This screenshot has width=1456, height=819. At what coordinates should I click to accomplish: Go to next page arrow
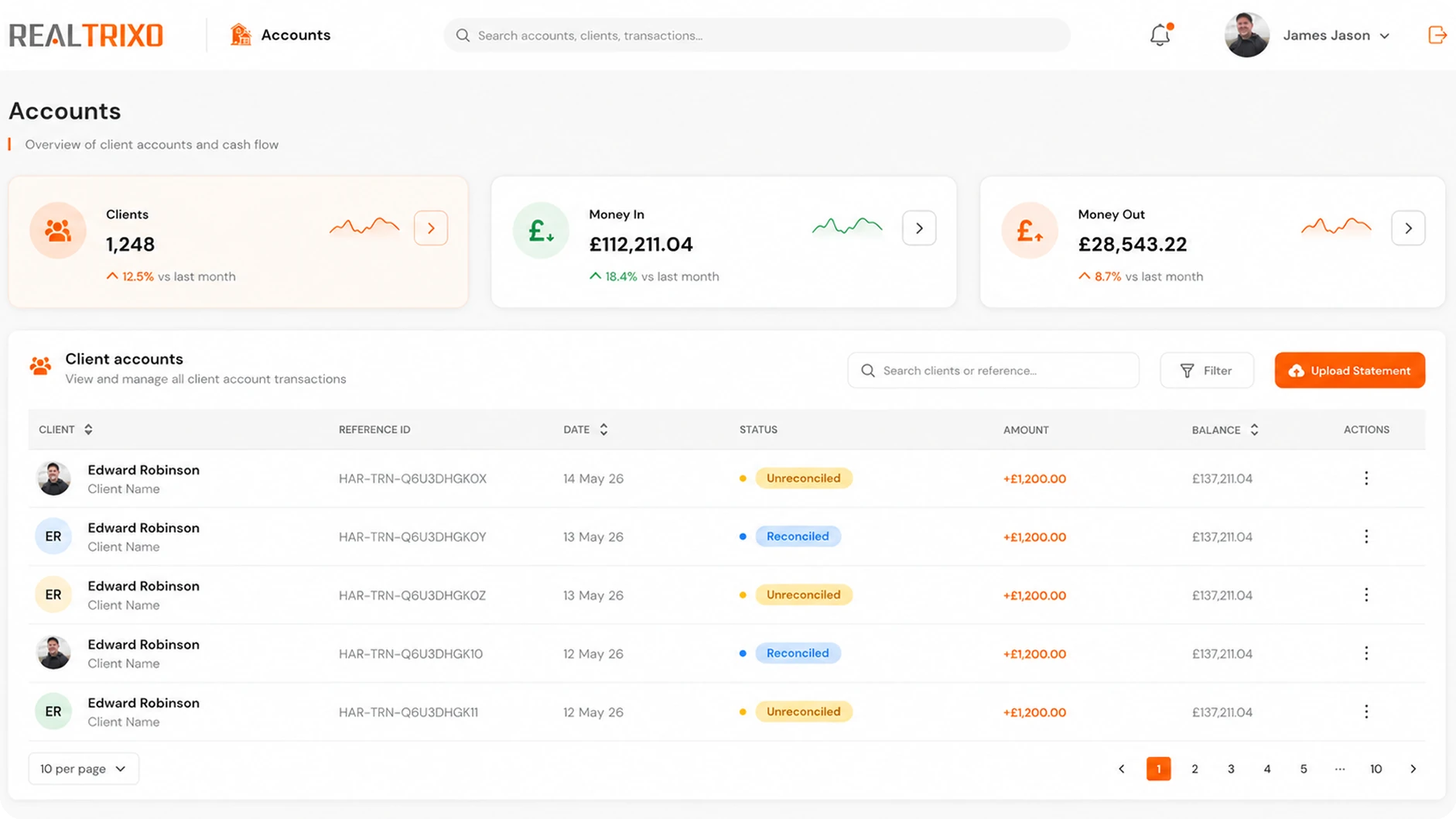click(1413, 769)
